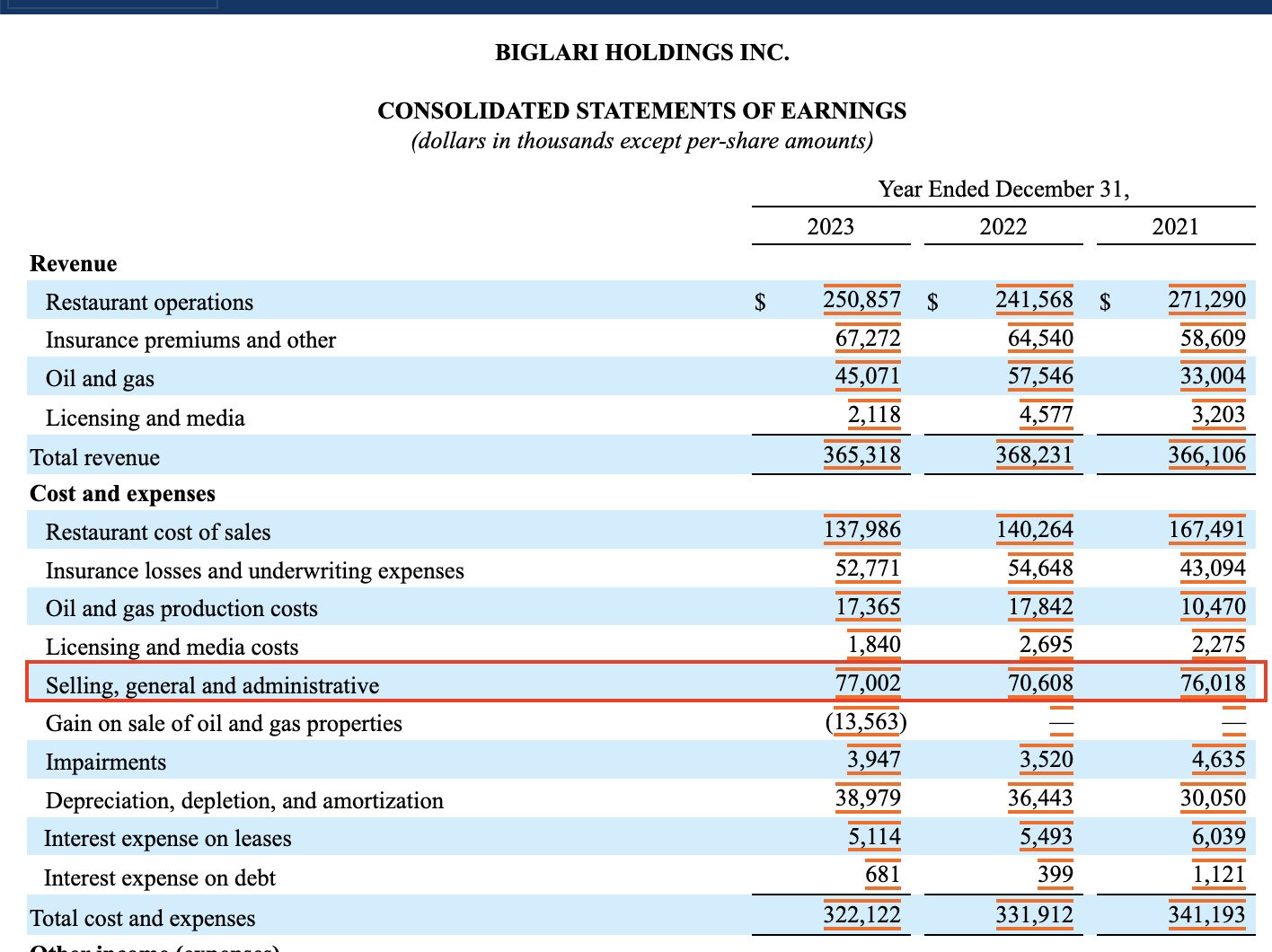
Task: Click the Total revenue label
Action: (94, 457)
